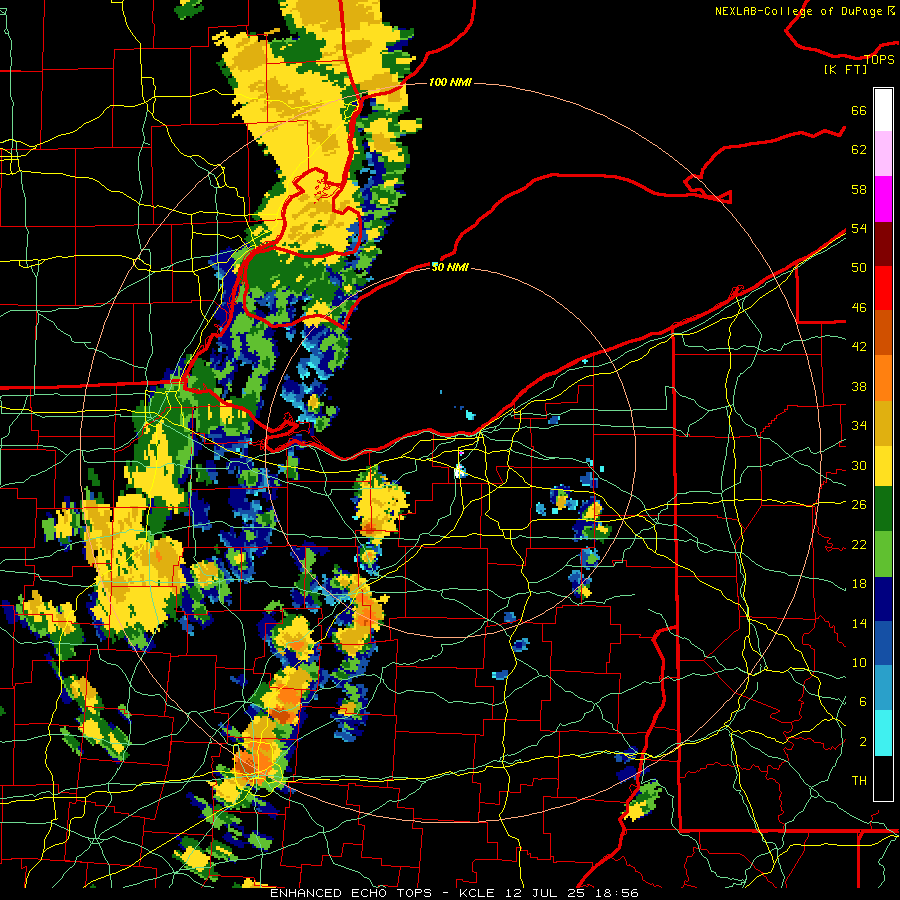Choose the gold legend swatch
This screenshot has height=900, width=900.
click(883, 423)
